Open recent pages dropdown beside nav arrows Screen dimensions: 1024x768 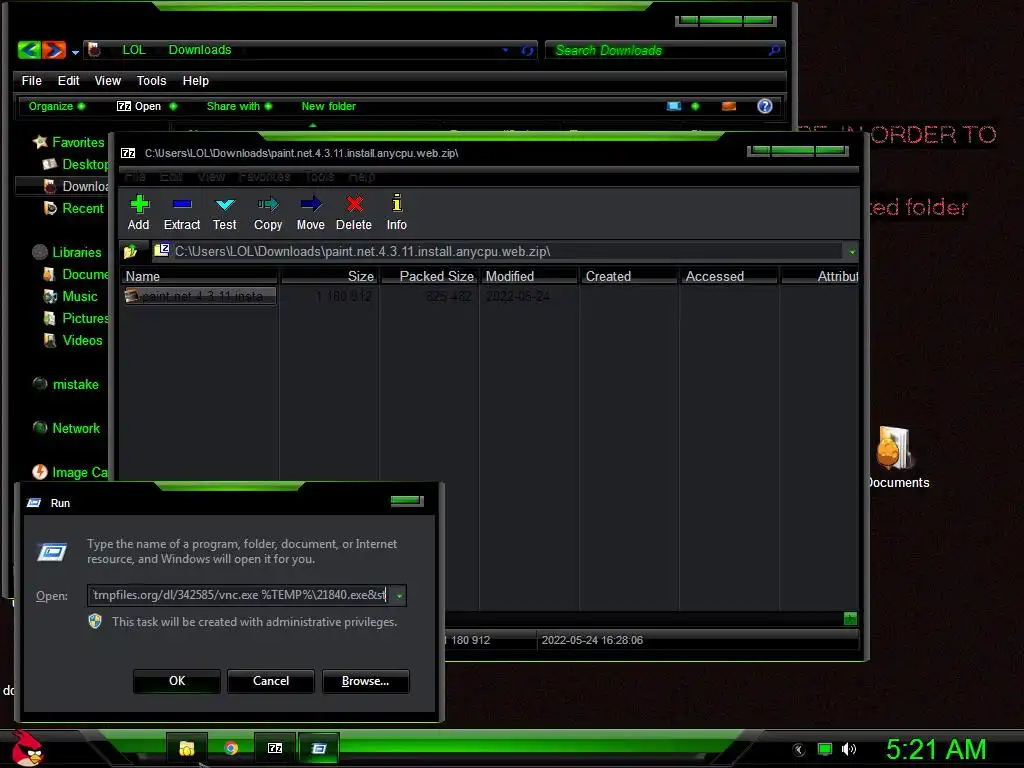click(x=76, y=52)
